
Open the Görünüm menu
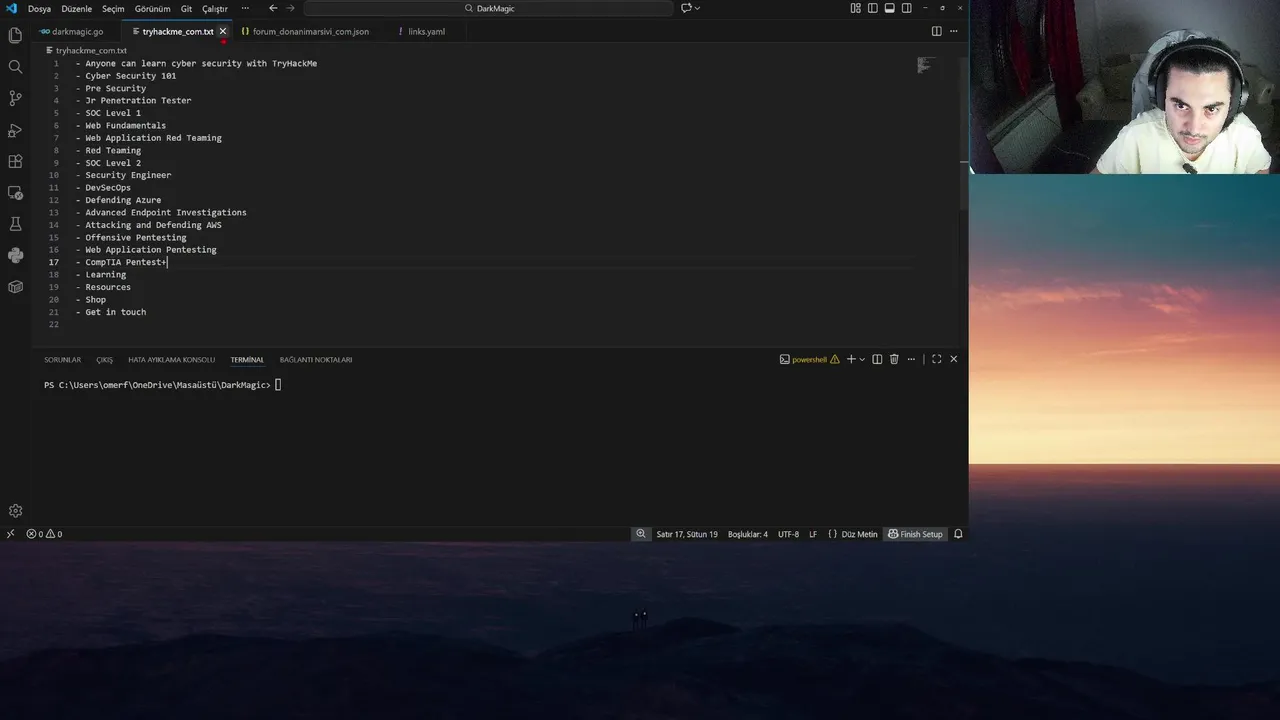153,8
